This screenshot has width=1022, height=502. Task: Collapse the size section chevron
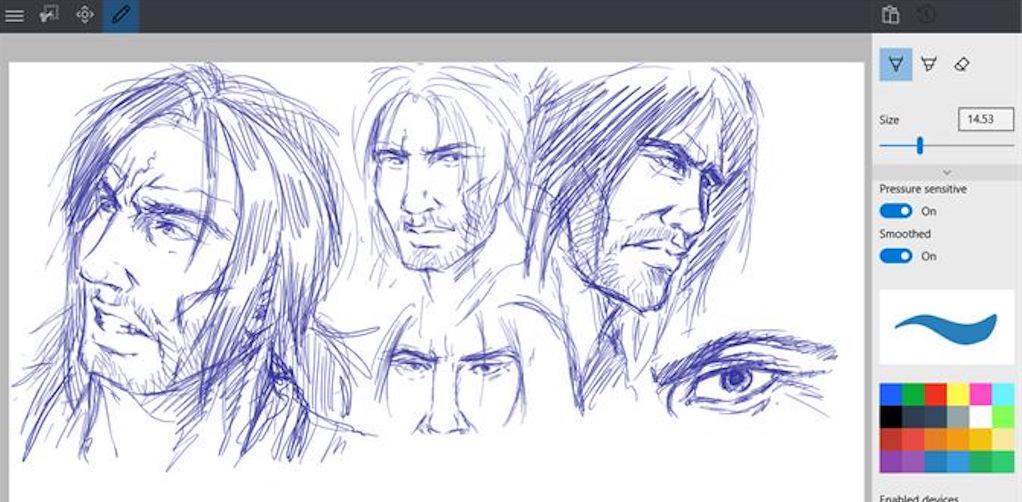pyautogui.click(x=947, y=173)
